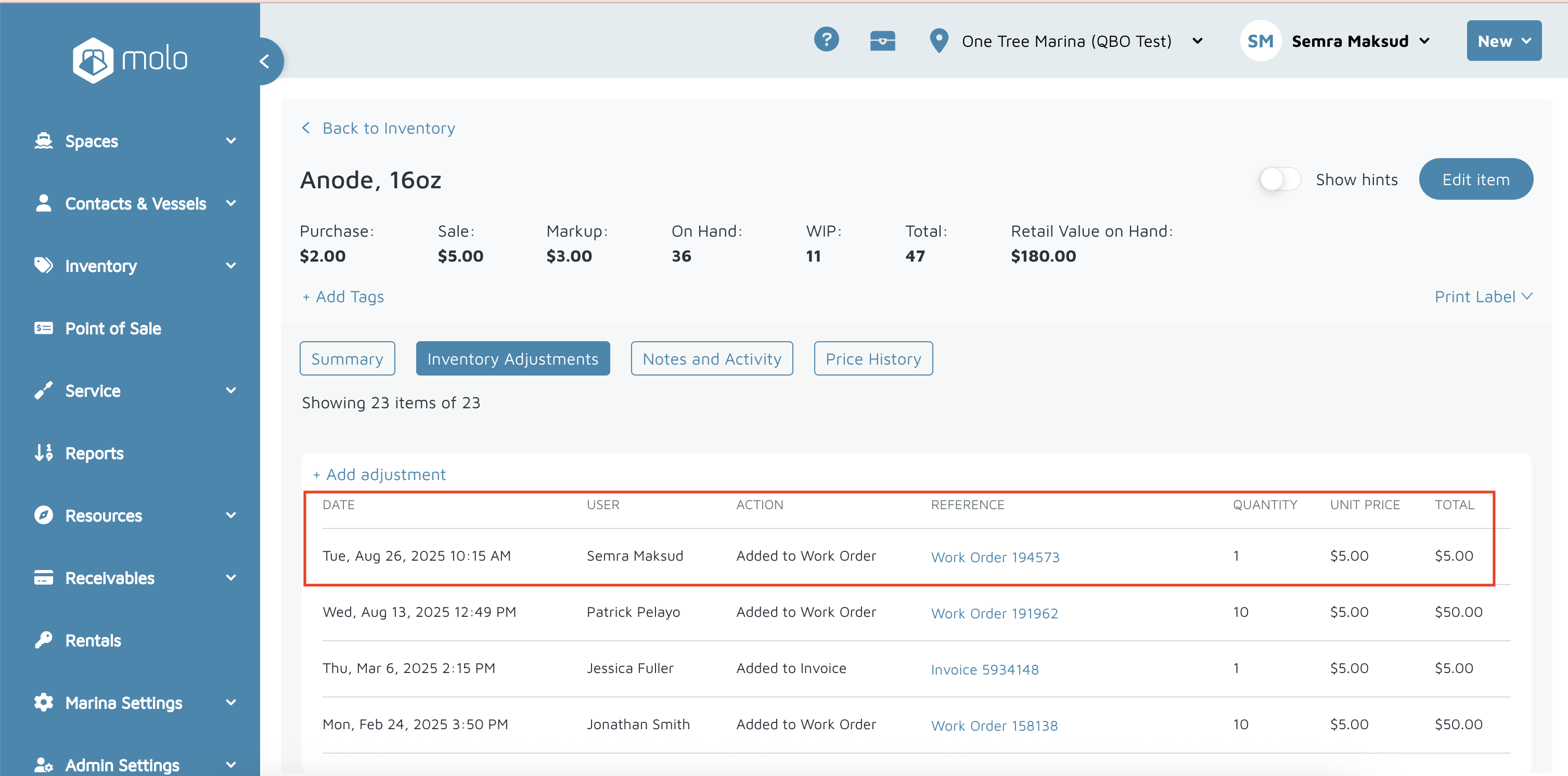Collapse the sidebar with arrow button
The image size is (1568, 776).
point(265,61)
